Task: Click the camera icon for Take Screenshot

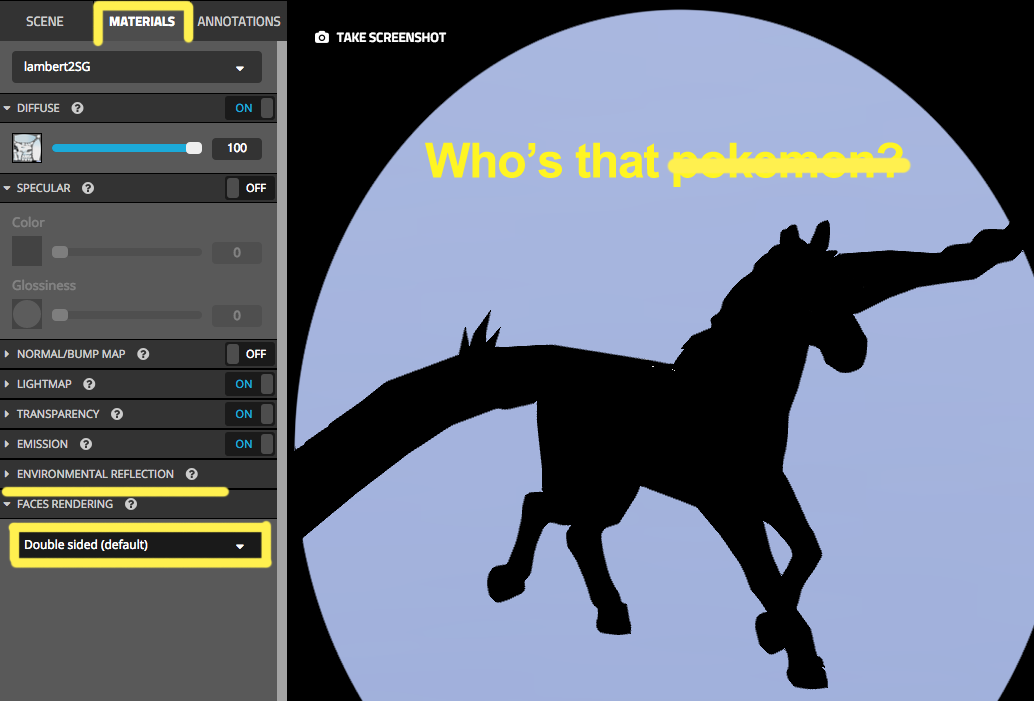Action: click(x=321, y=38)
